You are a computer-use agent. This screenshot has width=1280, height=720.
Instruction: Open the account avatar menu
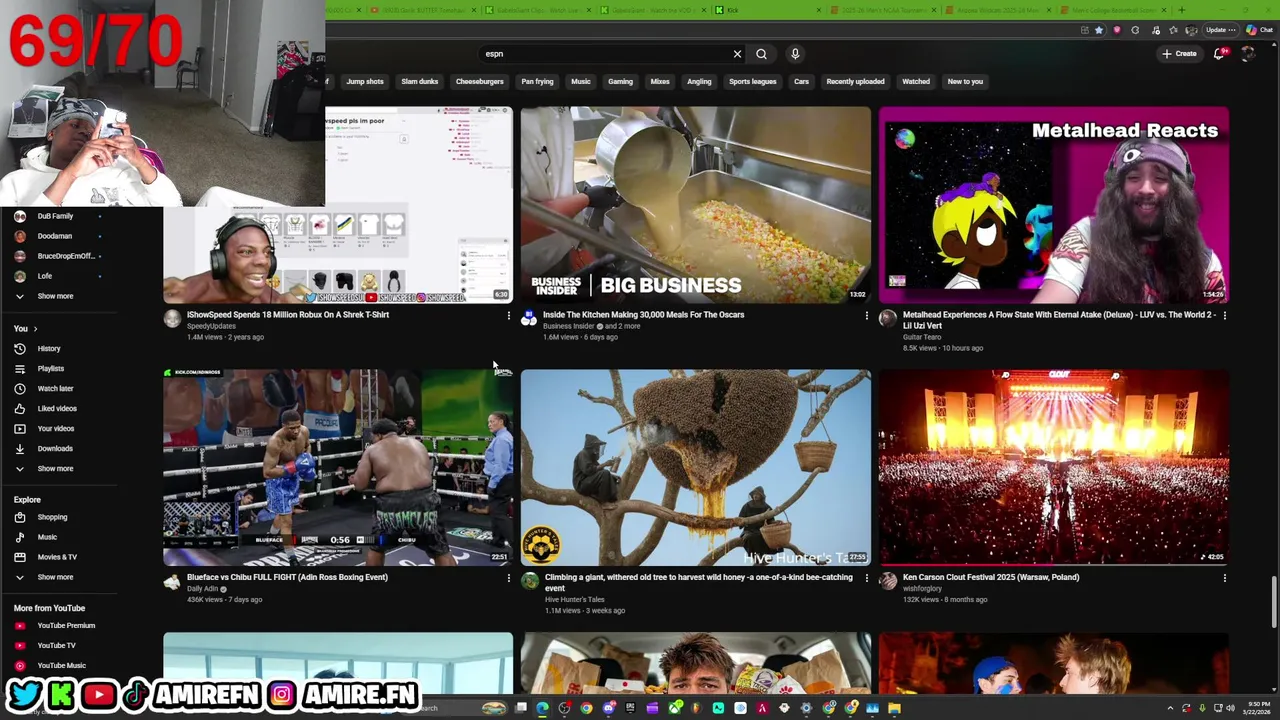point(1247,54)
